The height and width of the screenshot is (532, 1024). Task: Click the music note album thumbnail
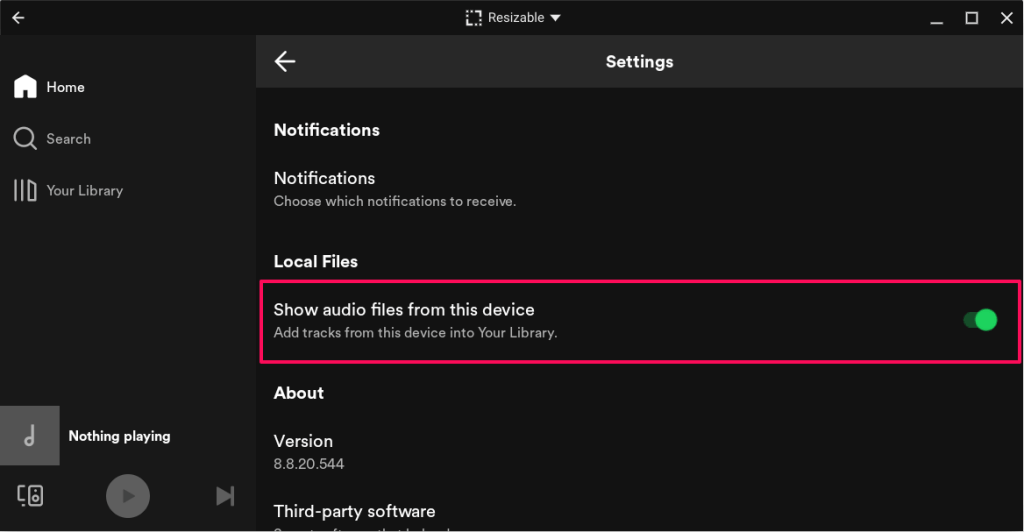[30, 436]
